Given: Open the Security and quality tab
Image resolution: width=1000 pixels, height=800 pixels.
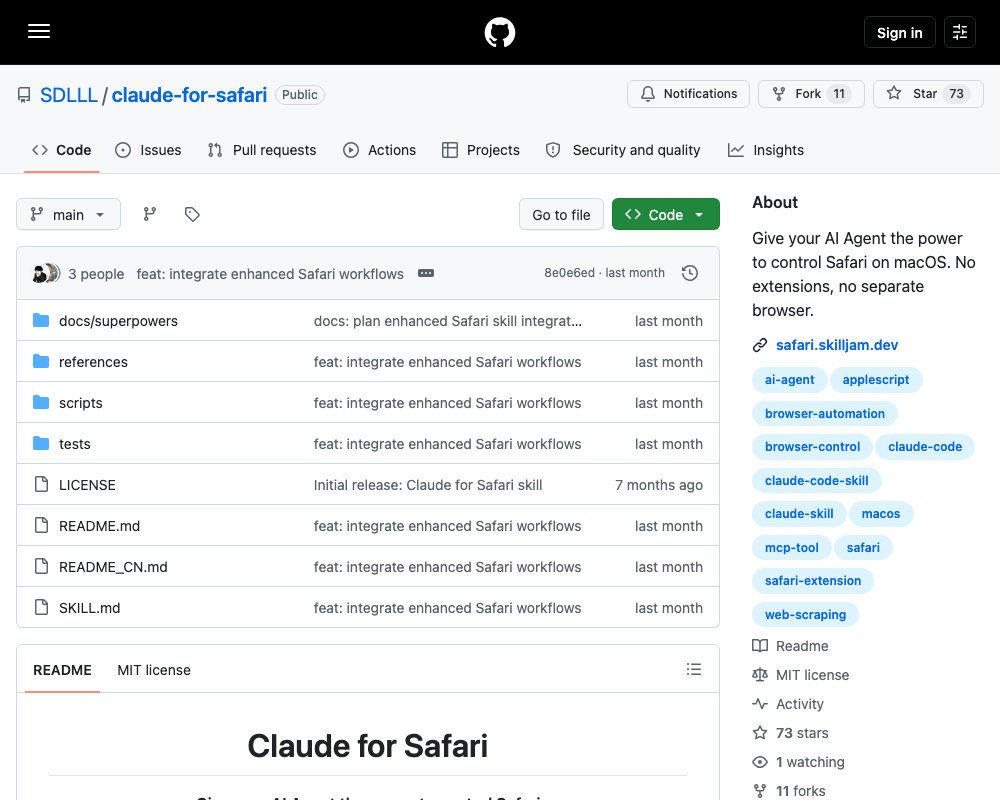Looking at the screenshot, I should (x=623, y=150).
